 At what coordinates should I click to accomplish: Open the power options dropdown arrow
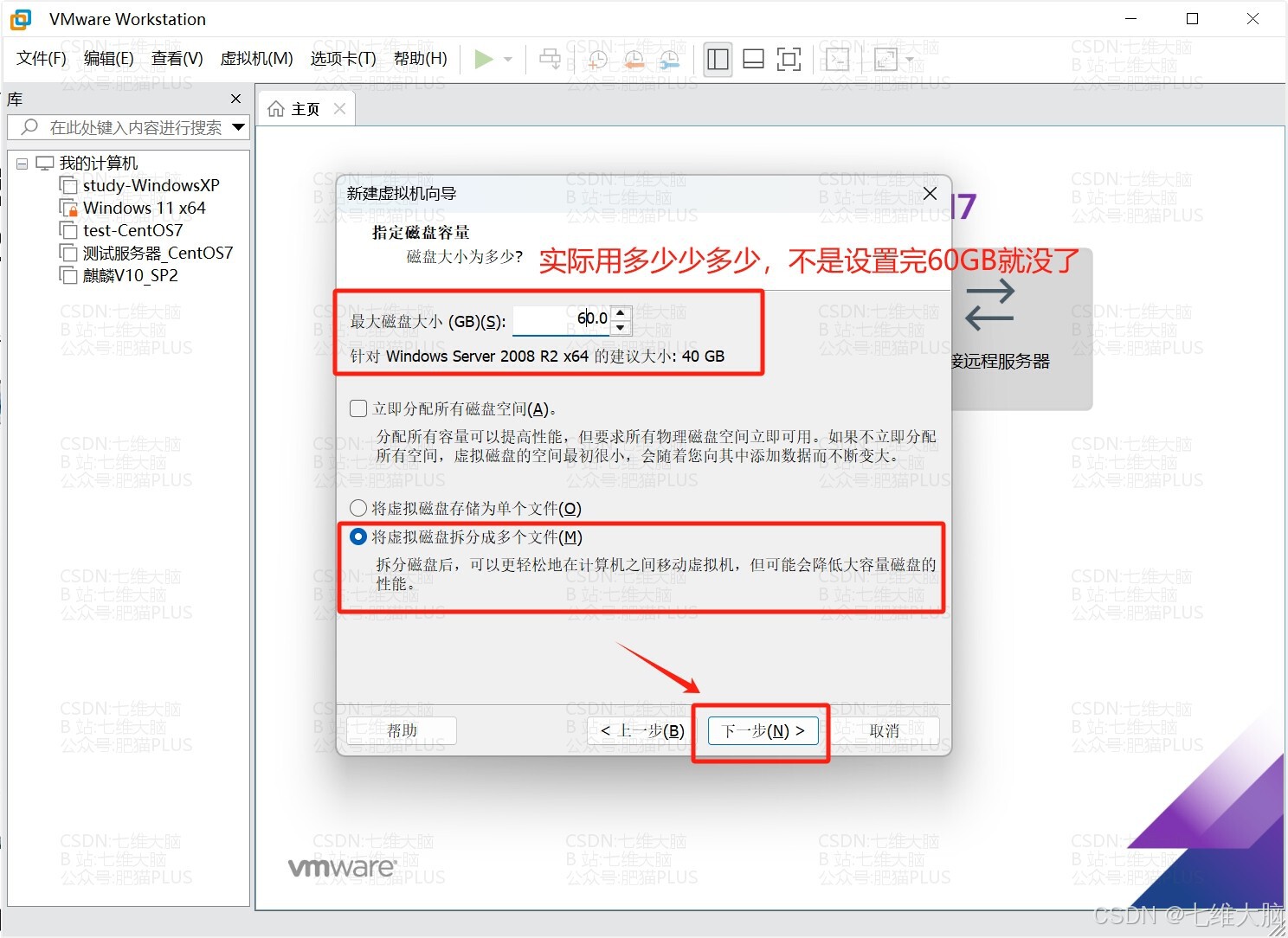coord(508,60)
